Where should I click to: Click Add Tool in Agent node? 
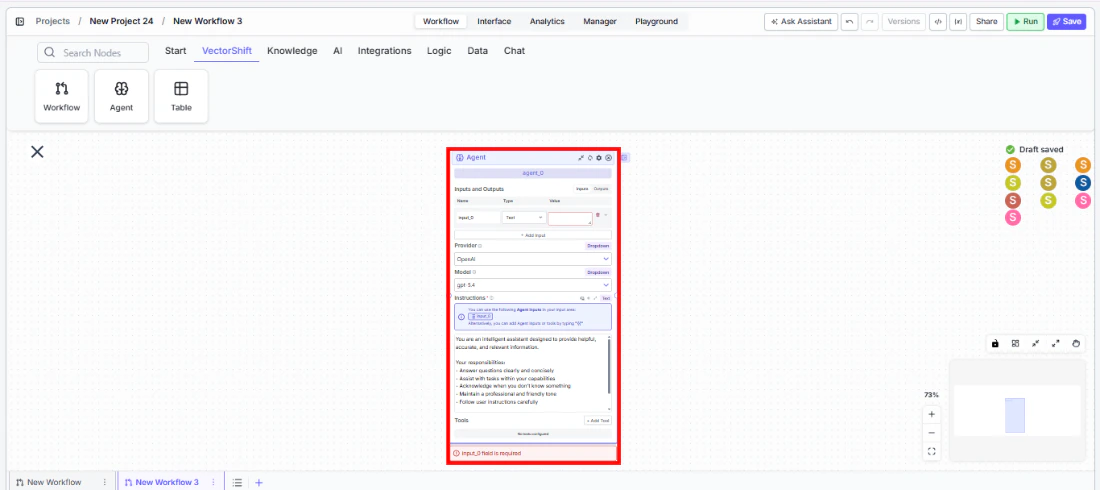point(598,421)
